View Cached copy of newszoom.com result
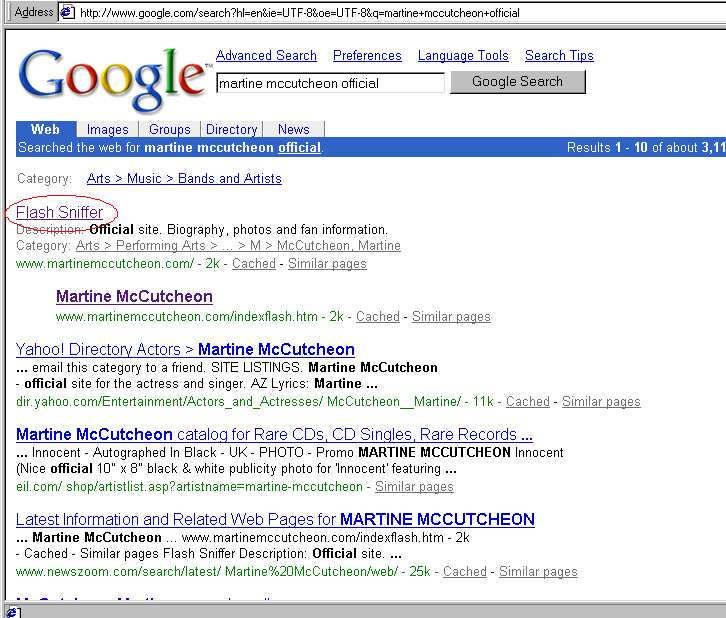Viewport: 726px width, 618px height. click(x=465, y=572)
